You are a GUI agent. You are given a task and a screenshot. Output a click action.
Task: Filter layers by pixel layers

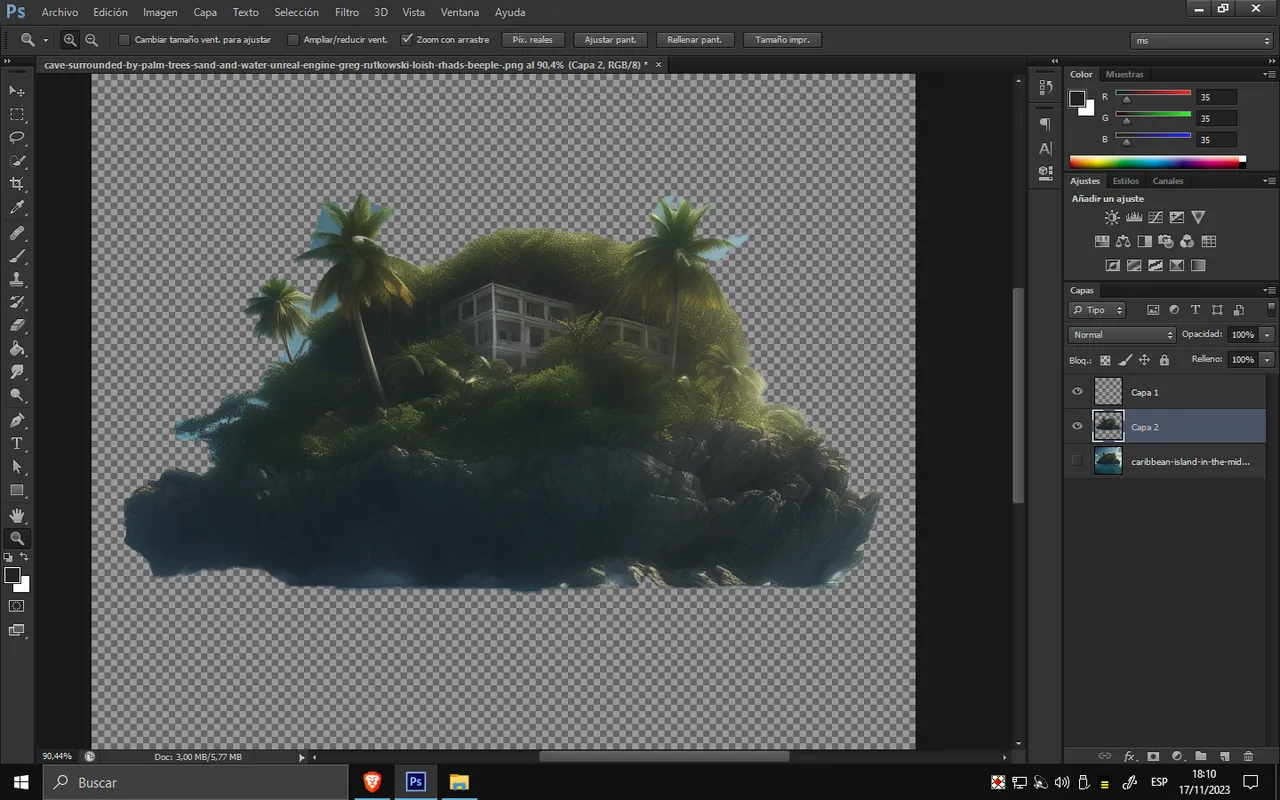point(1153,310)
